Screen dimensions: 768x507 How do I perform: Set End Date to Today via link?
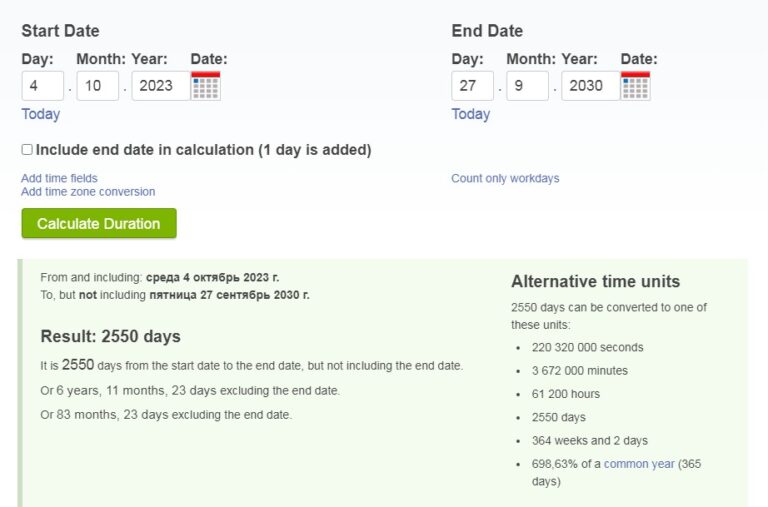(471, 114)
